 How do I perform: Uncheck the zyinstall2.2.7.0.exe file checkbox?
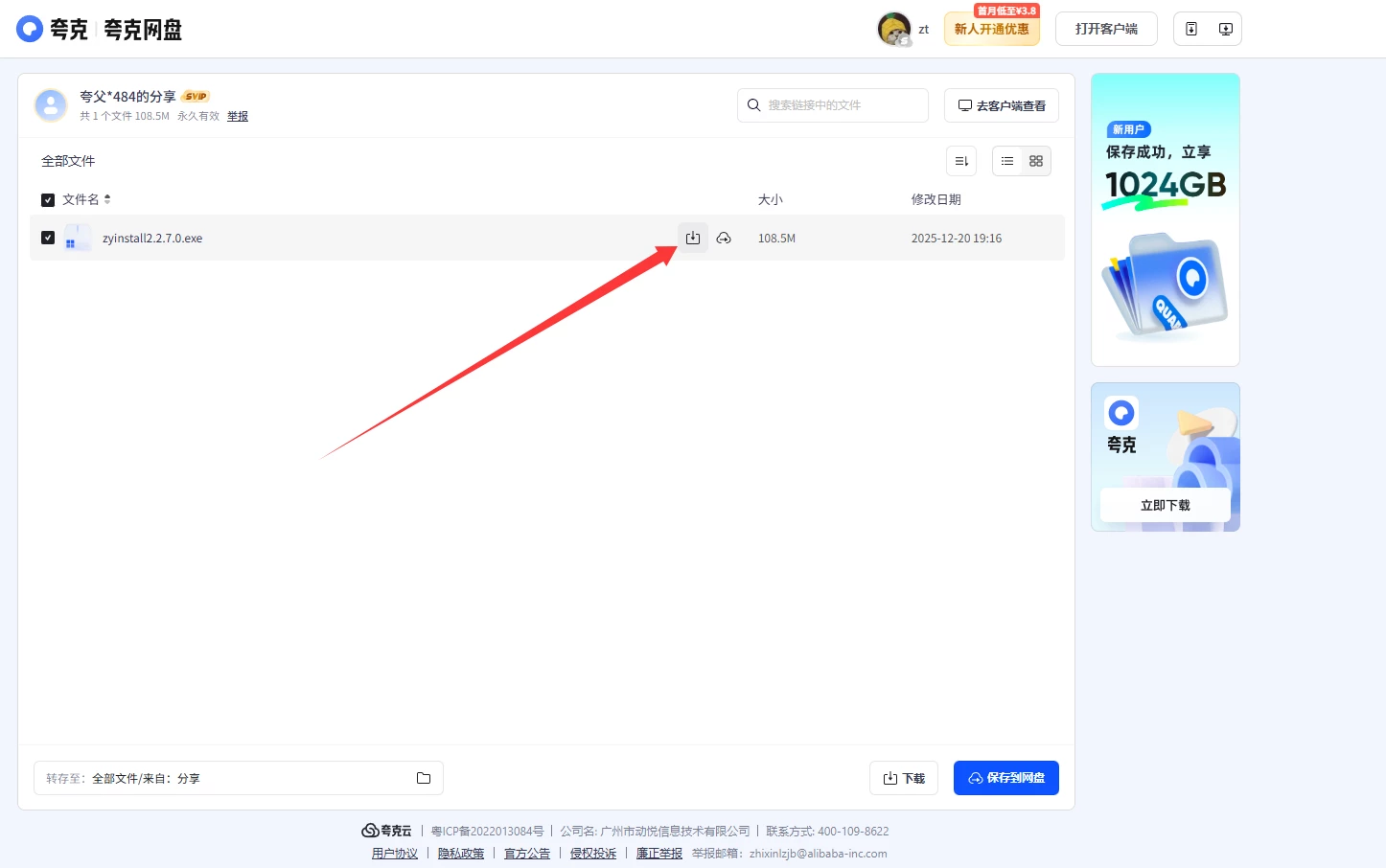coord(48,238)
